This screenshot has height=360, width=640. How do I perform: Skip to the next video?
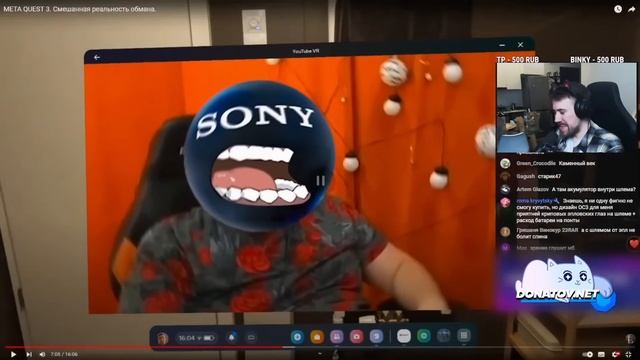click(x=29, y=354)
